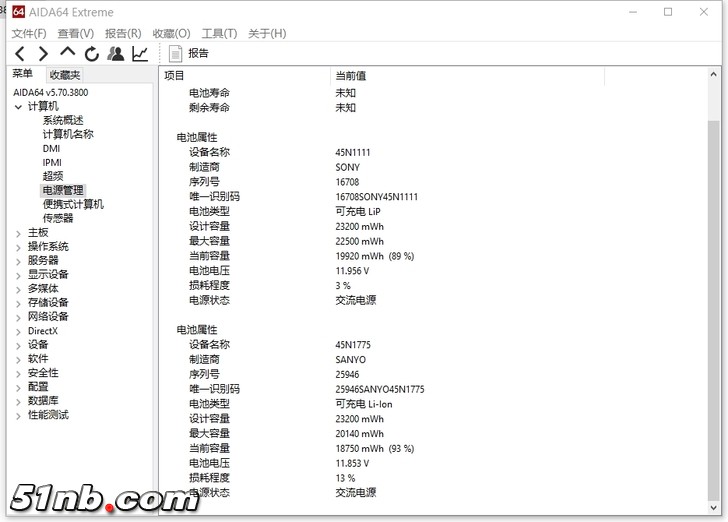The height and width of the screenshot is (522, 728).
Task: Select the 可充电 LiP battery type value
Action: pyautogui.click(x=358, y=212)
